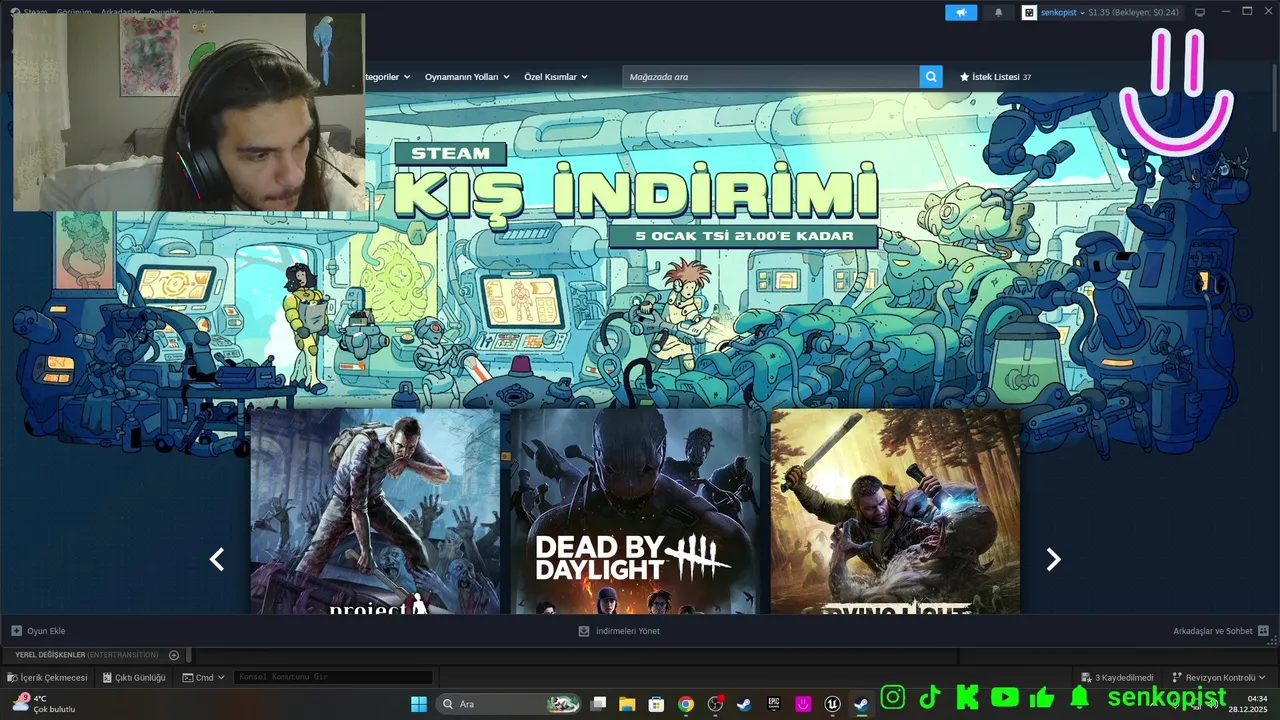This screenshot has height=720, width=1280.
Task: Click the taskbar icon with the red badge
Action: [x=715, y=704]
